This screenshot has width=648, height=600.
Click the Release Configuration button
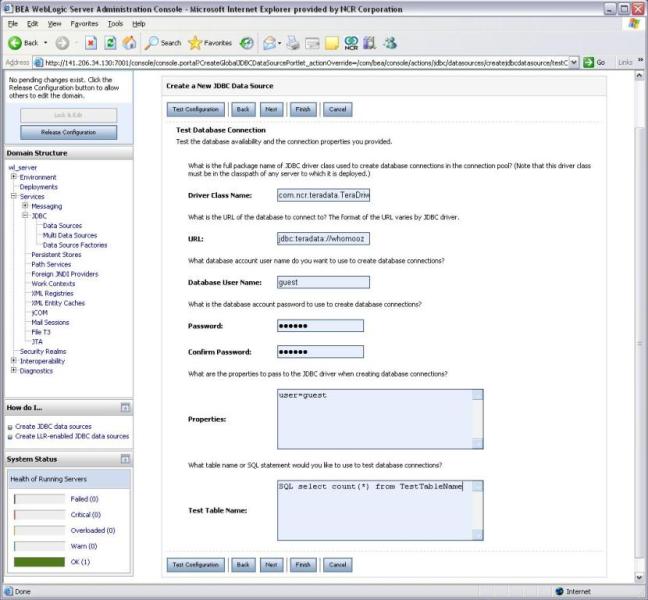point(69,132)
